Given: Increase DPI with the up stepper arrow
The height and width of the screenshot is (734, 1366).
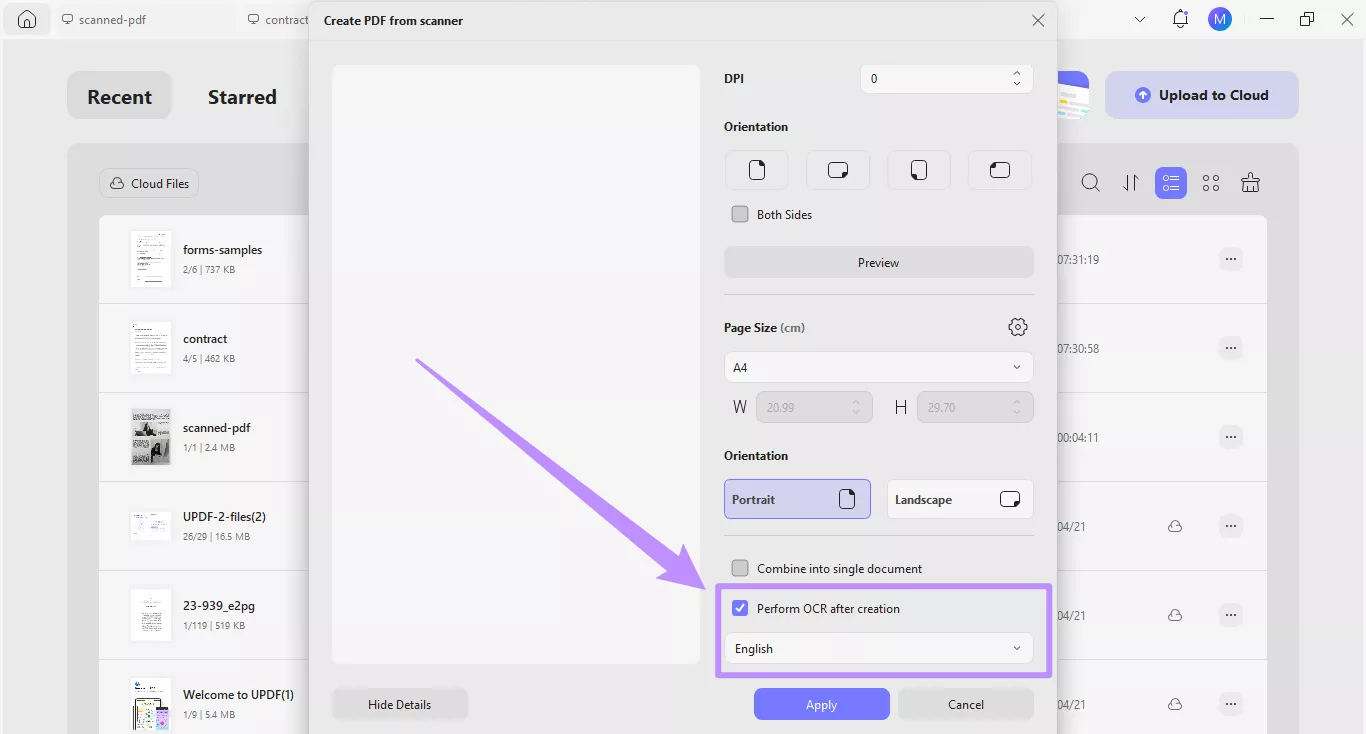Looking at the screenshot, I should [x=1016, y=73].
